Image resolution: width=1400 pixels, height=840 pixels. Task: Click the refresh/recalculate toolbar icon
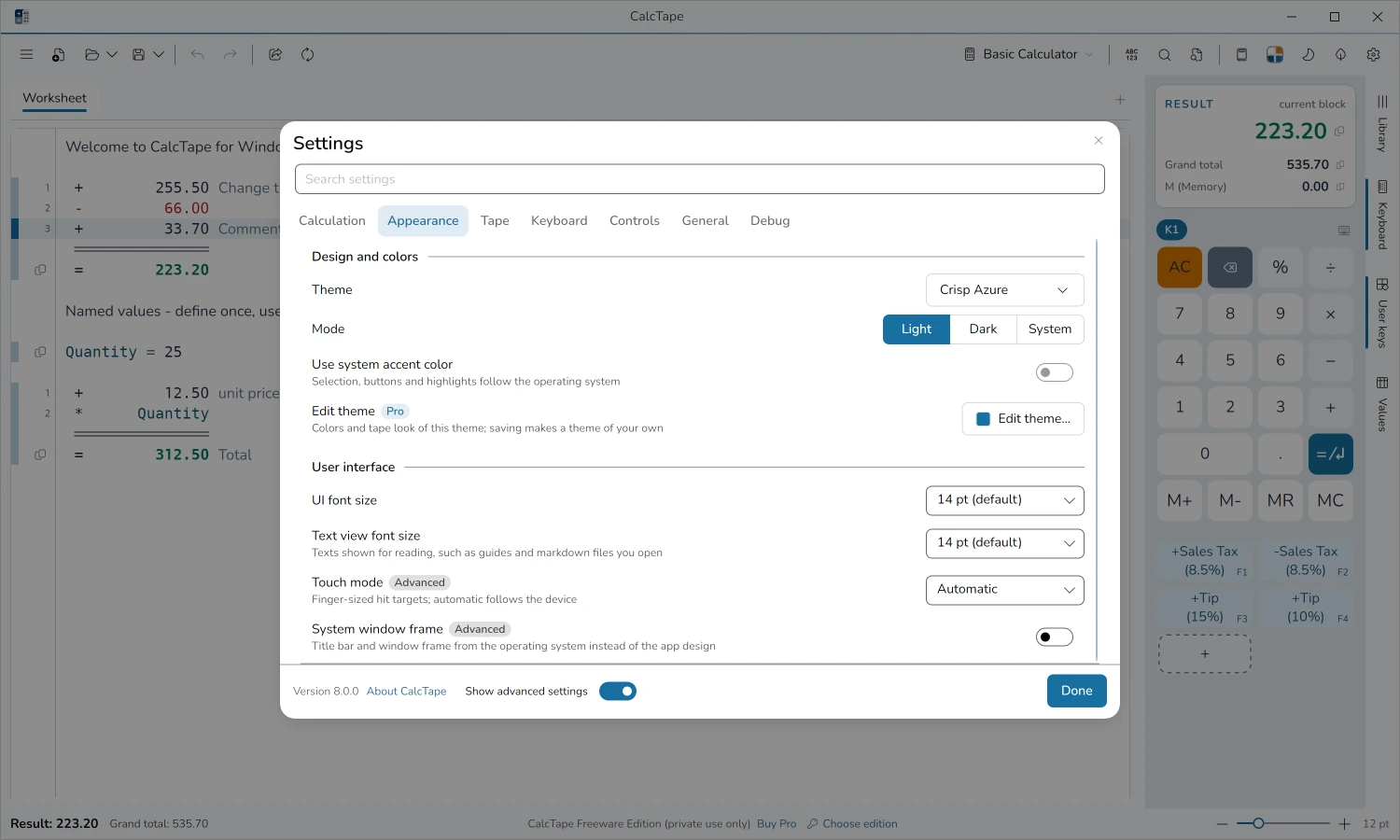307,54
